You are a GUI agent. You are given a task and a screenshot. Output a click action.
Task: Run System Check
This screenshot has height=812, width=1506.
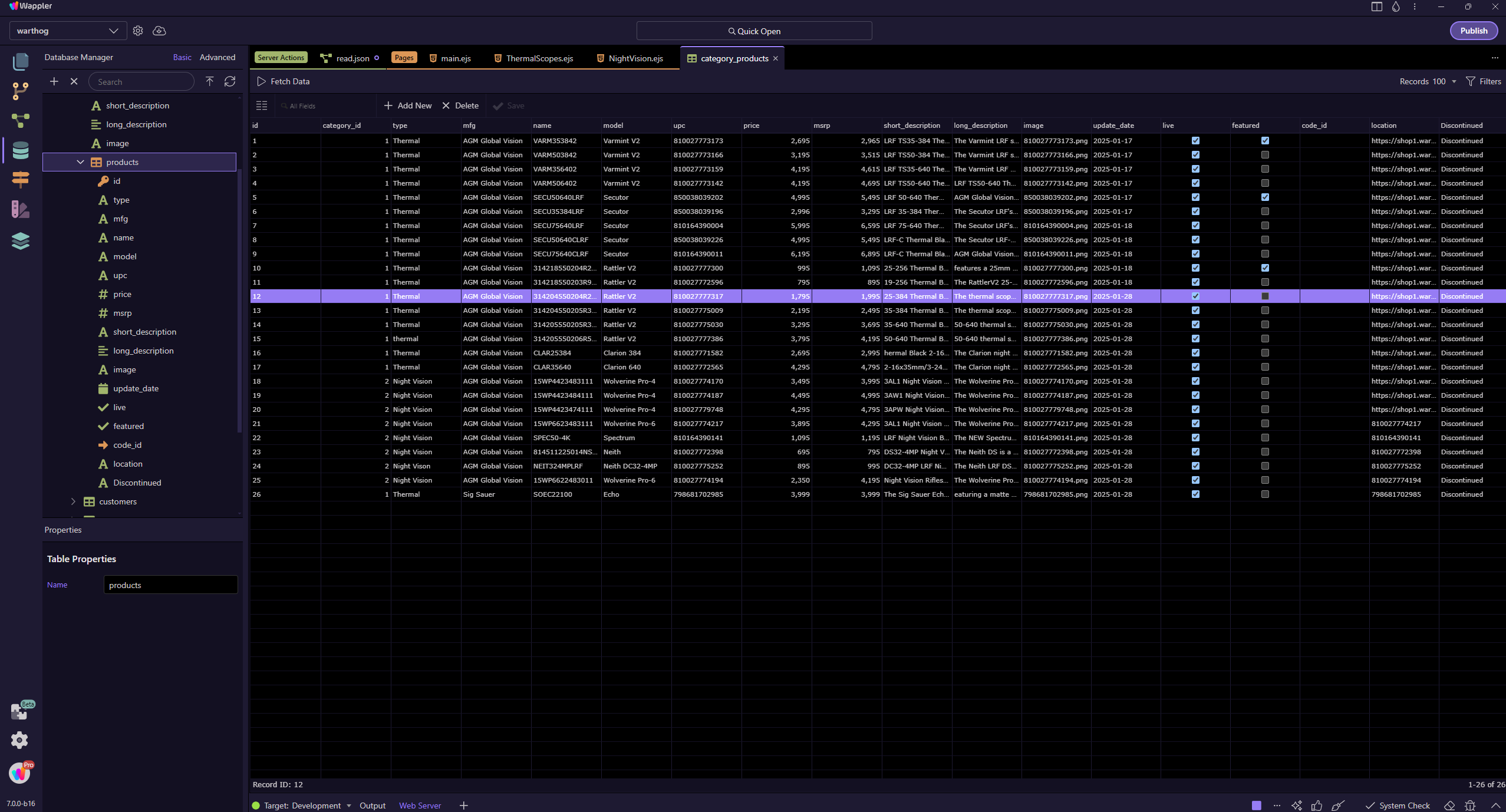tap(1398, 805)
